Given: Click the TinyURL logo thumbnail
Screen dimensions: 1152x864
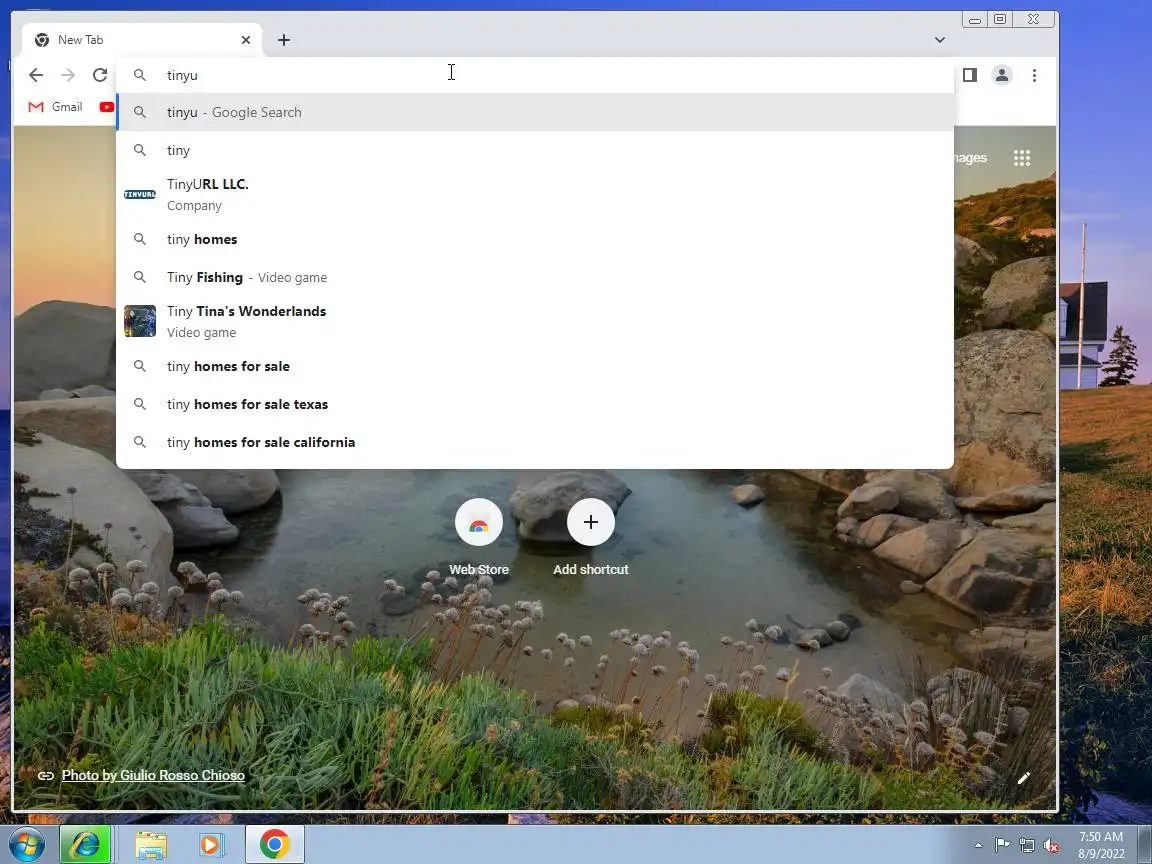Looking at the screenshot, I should 140,195.
